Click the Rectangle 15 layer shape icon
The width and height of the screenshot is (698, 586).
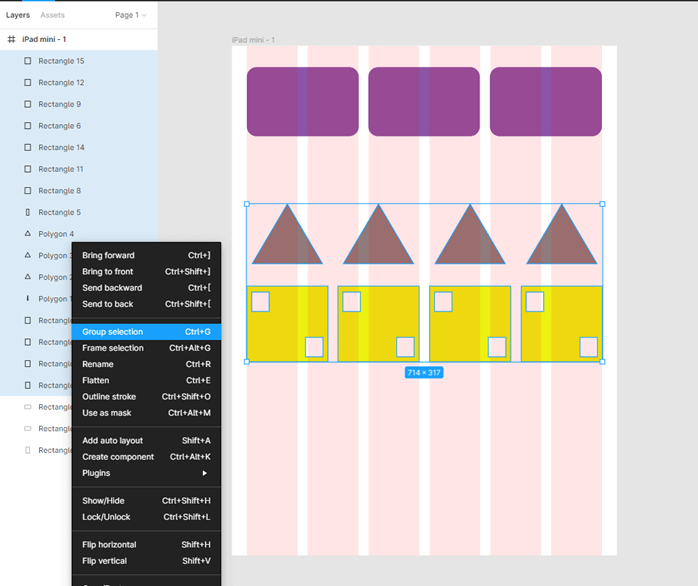27,61
